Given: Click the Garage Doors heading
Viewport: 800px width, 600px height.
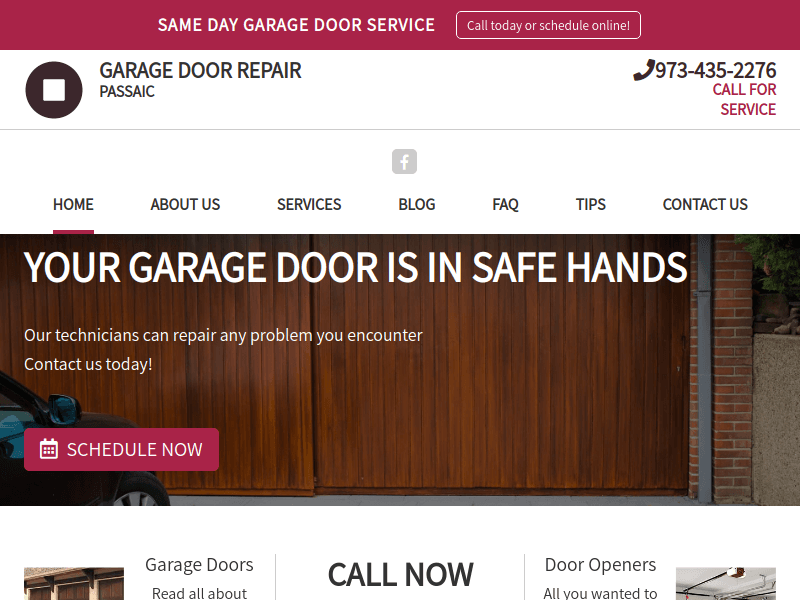Looking at the screenshot, I should (199, 564).
